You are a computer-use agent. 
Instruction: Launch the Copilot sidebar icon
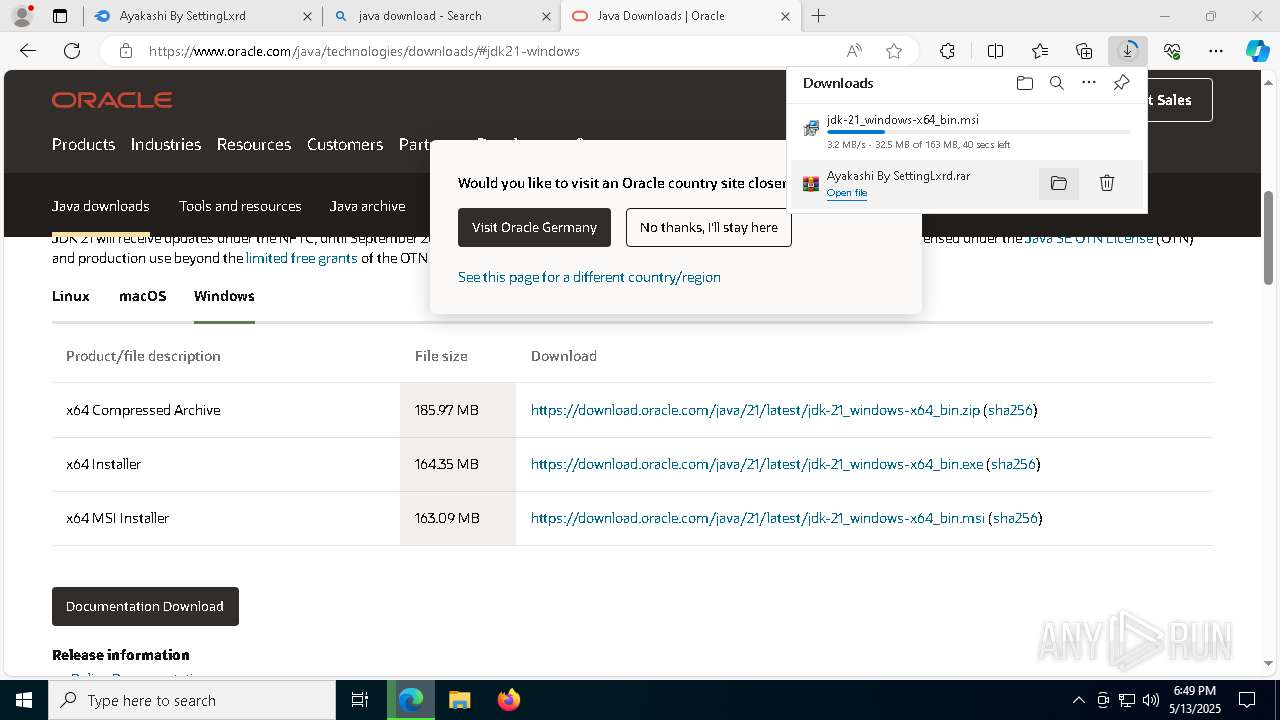tap(1257, 51)
